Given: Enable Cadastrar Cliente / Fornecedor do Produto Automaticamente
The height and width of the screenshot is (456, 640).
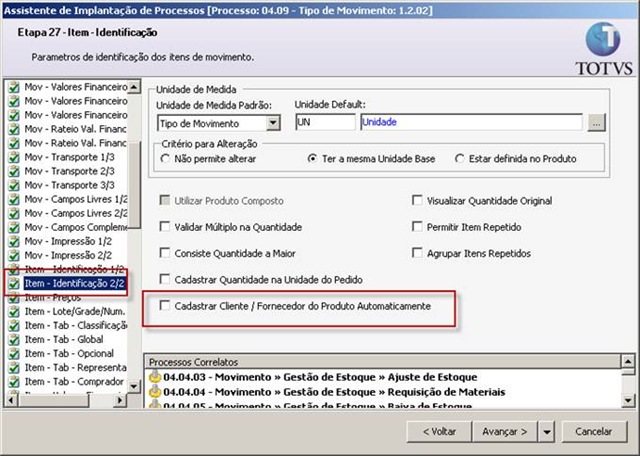Looking at the screenshot, I should 164,306.
